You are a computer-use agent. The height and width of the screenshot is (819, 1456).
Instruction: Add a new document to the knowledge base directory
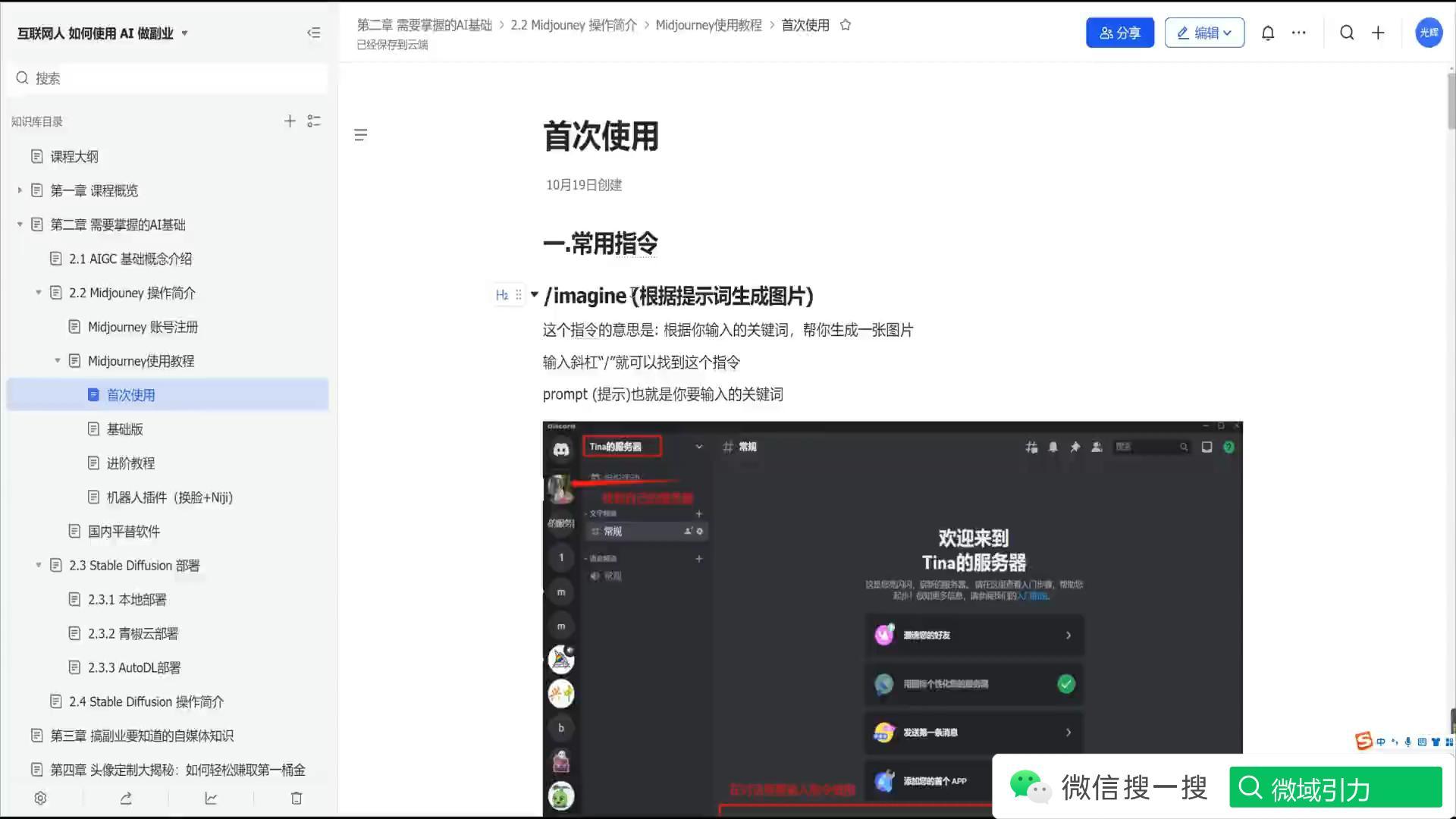coord(290,121)
